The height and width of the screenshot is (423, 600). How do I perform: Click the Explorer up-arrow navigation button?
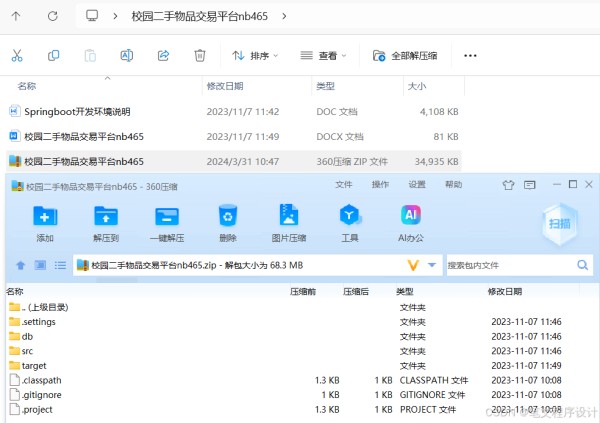coord(16,16)
